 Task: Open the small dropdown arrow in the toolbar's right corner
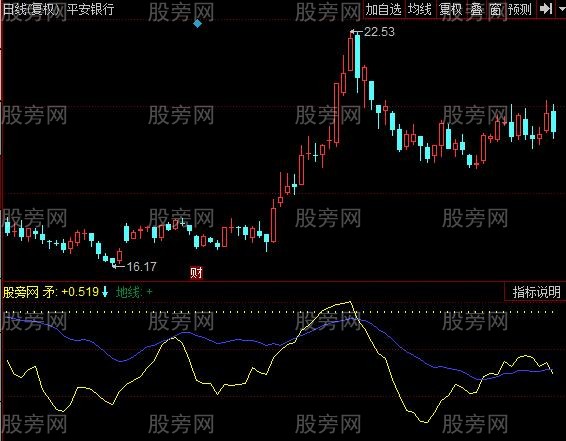point(561,9)
